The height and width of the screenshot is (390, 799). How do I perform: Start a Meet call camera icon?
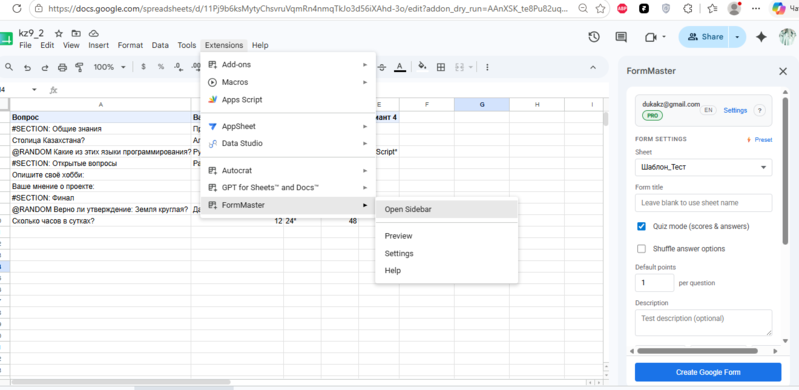click(x=650, y=37)
